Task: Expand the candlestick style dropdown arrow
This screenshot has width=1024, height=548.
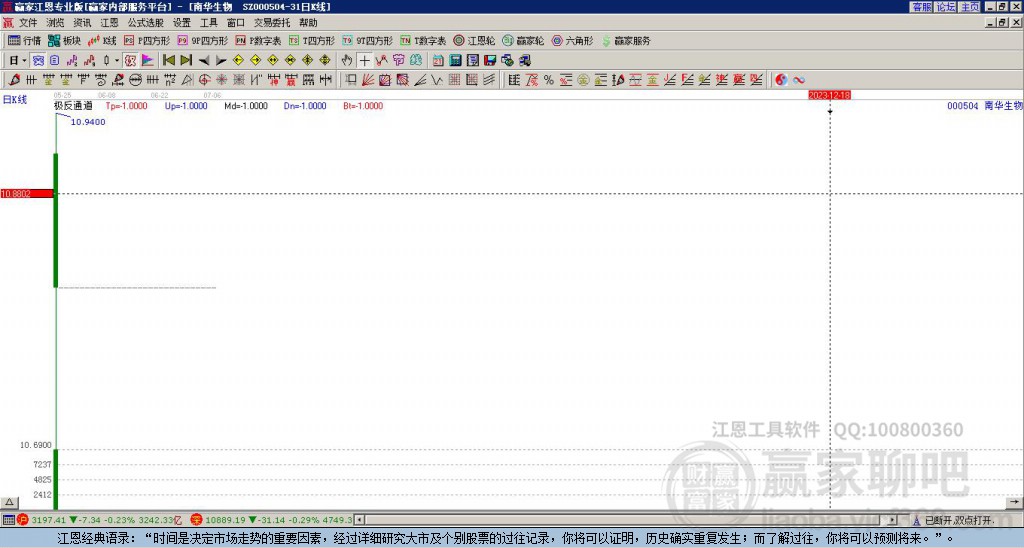Action: point(117,60)
